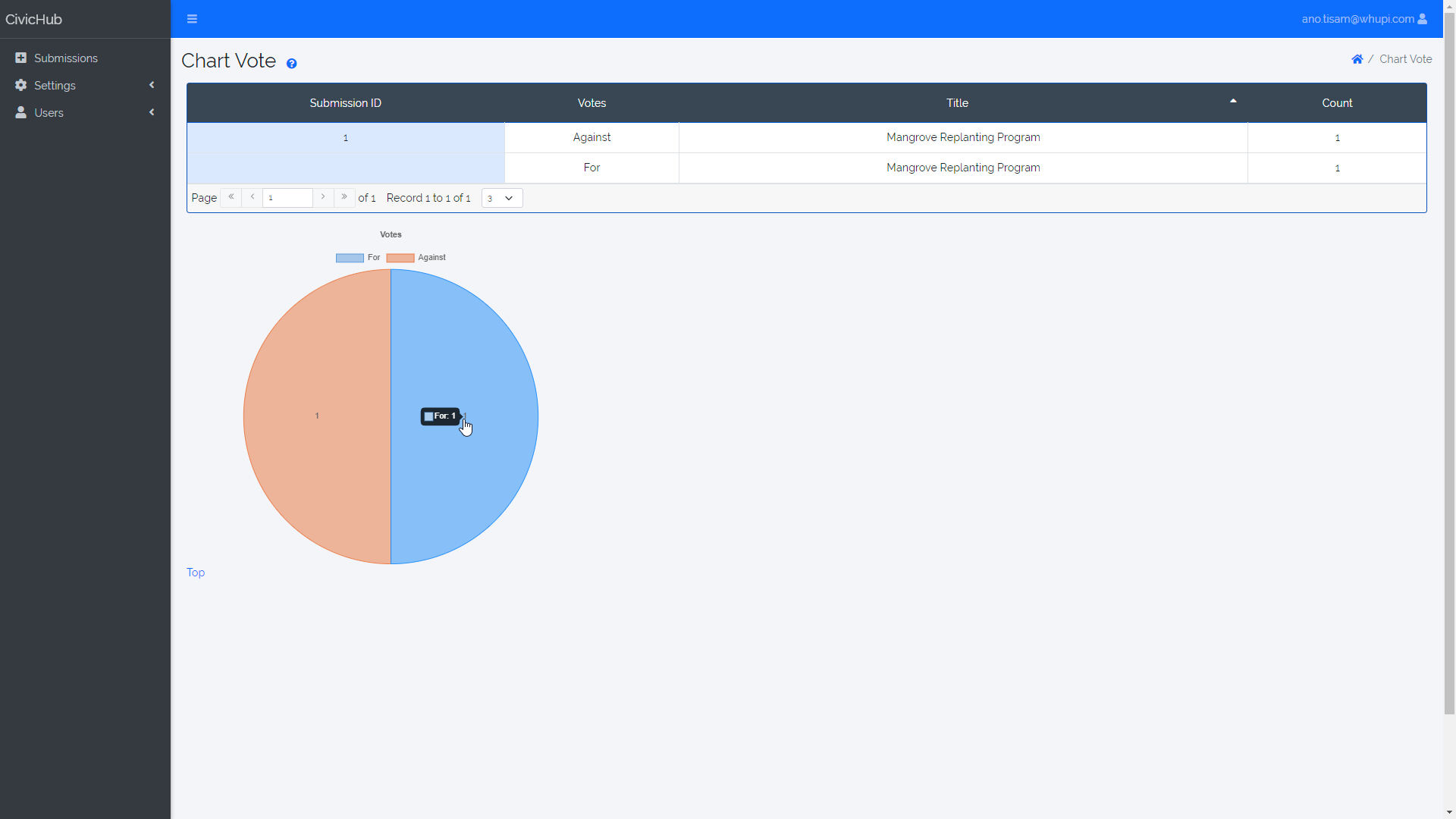Open the records-per-page dropdown
Viewport: 1456px width, 819px height.
[x=501, y=198]
